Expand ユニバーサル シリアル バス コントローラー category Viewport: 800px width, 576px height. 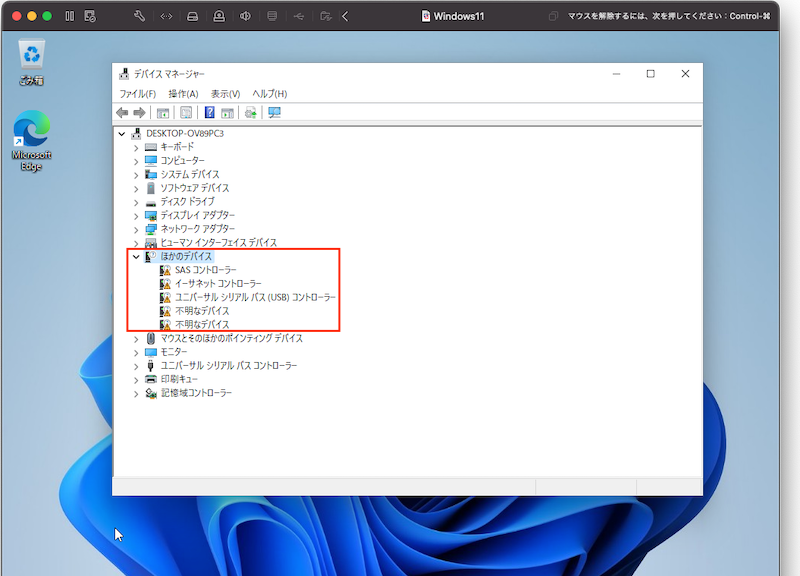[136, 366]
